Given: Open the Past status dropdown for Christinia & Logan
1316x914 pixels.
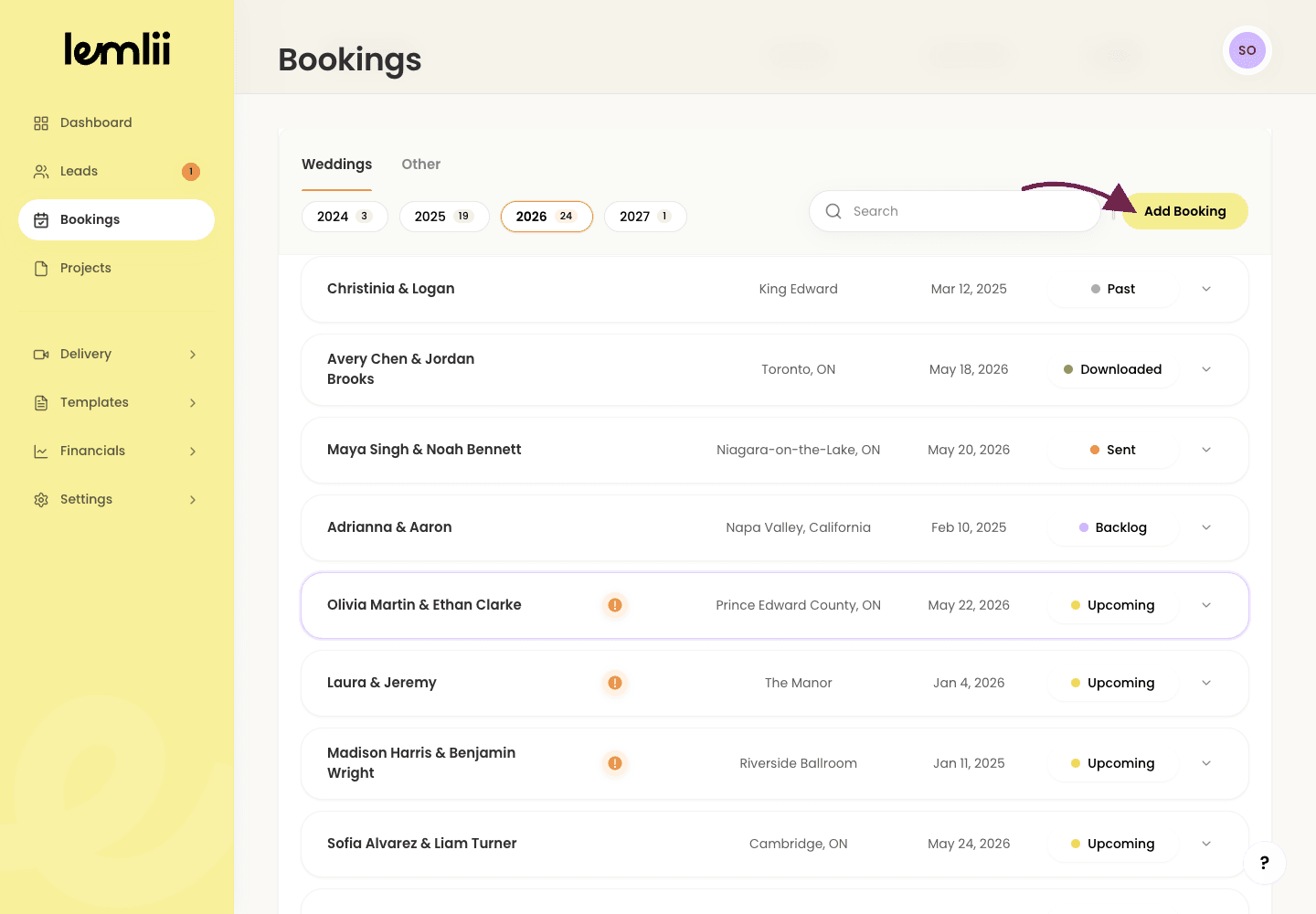Looking at the screenshot, I should [x=1113, y=289].
